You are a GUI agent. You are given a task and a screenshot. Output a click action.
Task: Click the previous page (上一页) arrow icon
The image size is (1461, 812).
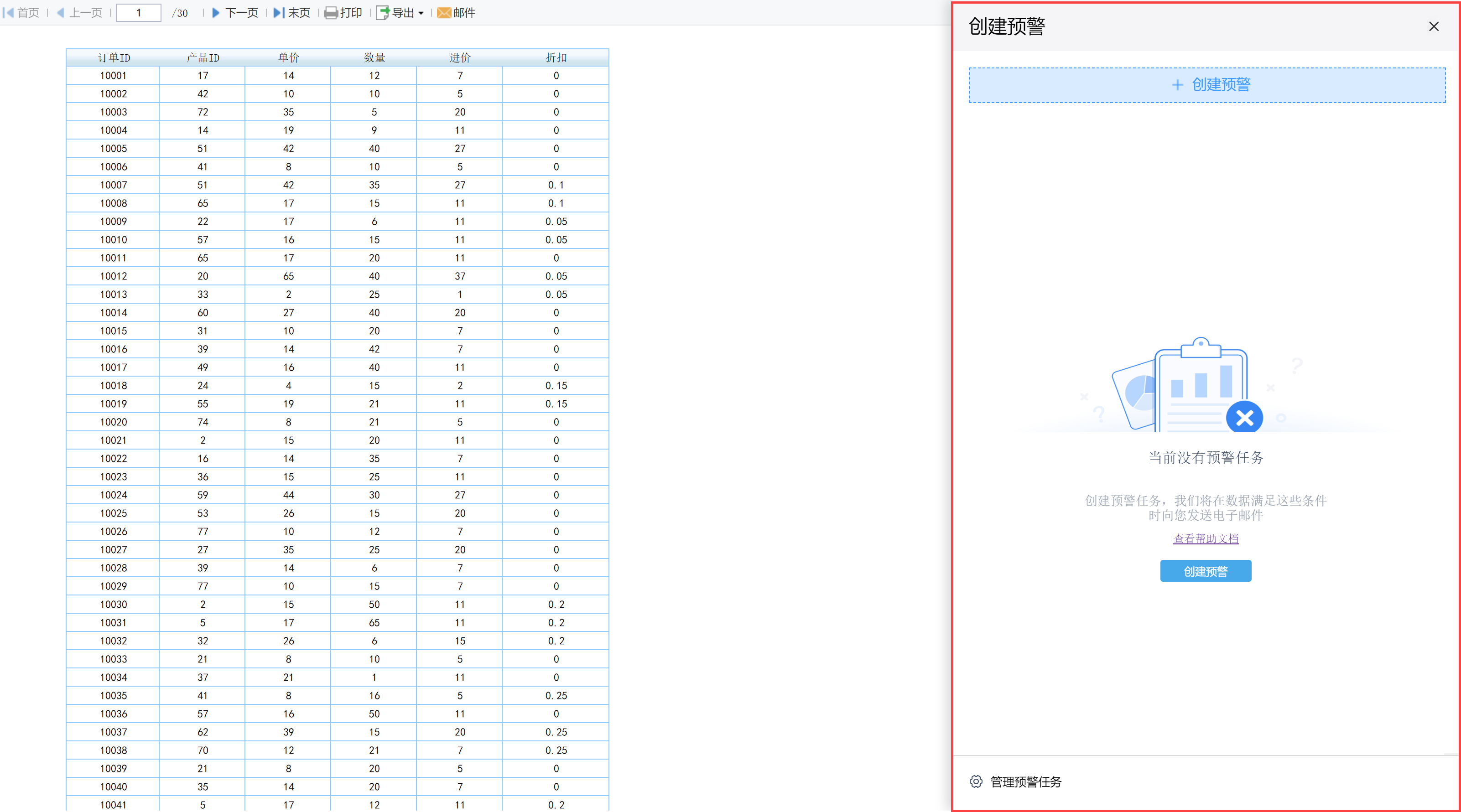tap(61, 12)
